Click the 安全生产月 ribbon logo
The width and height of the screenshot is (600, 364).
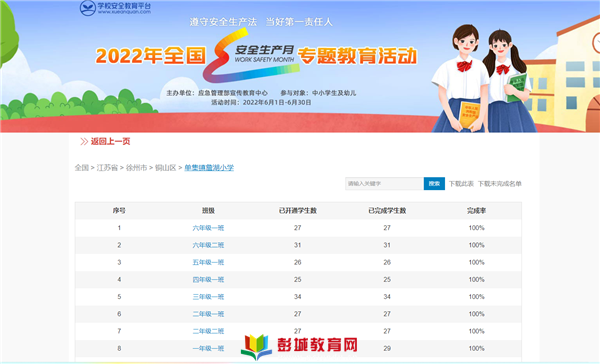coord(251,55)
